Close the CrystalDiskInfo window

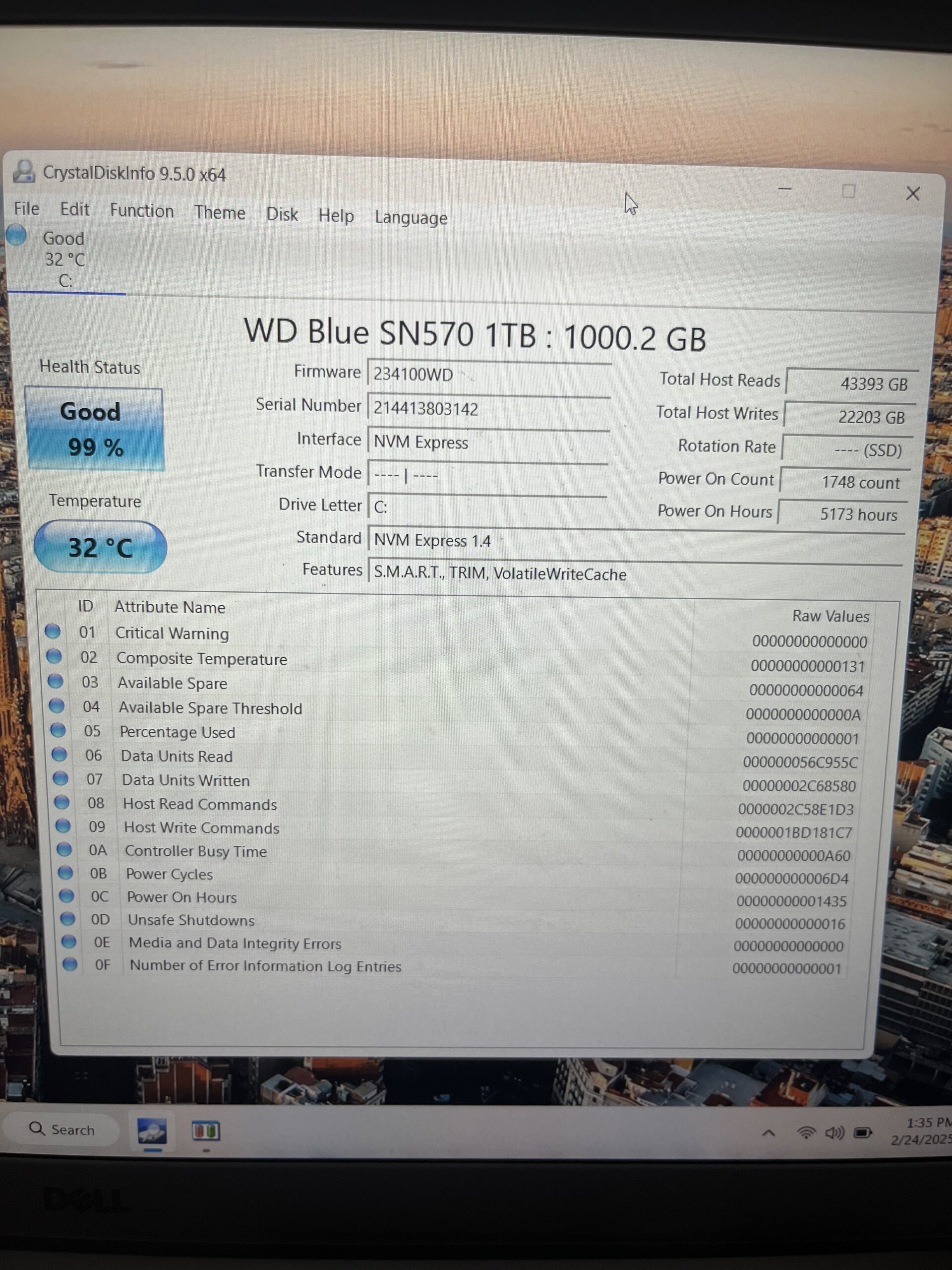[x=912, y=193]
